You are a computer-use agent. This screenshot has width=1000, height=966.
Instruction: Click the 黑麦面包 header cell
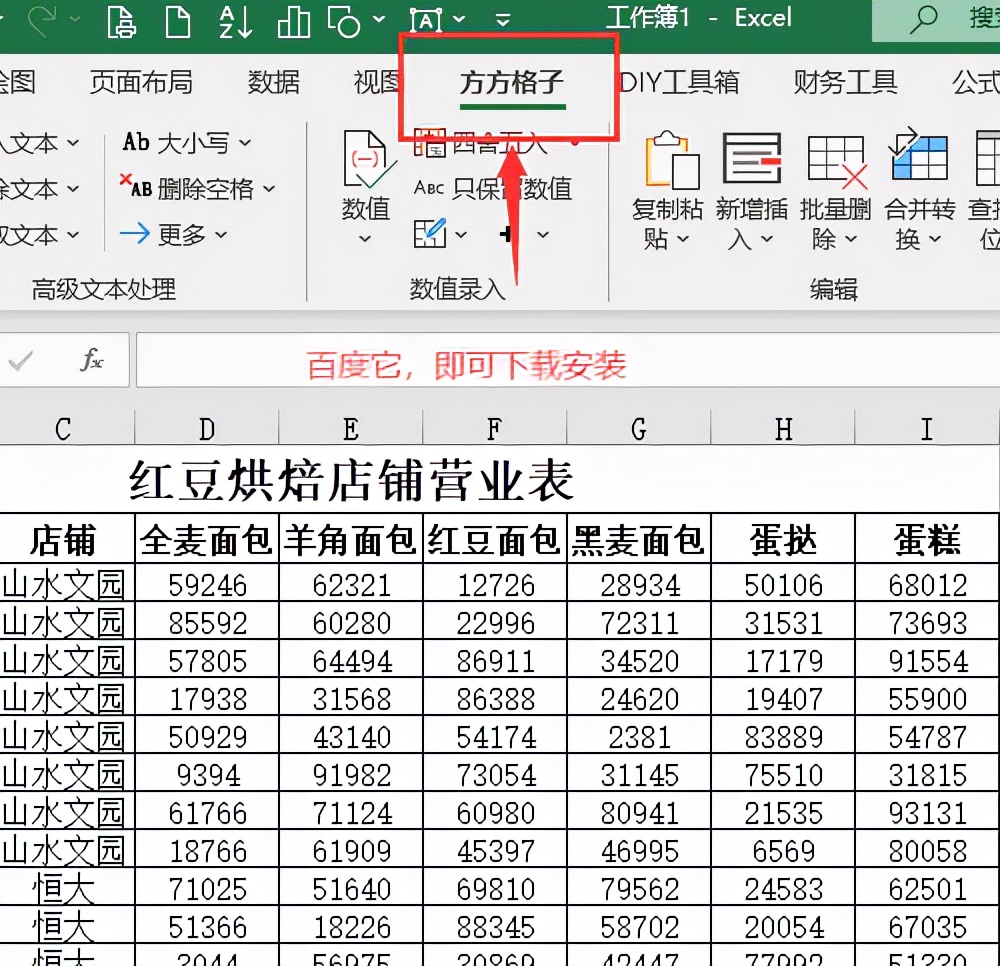(639, 539)
